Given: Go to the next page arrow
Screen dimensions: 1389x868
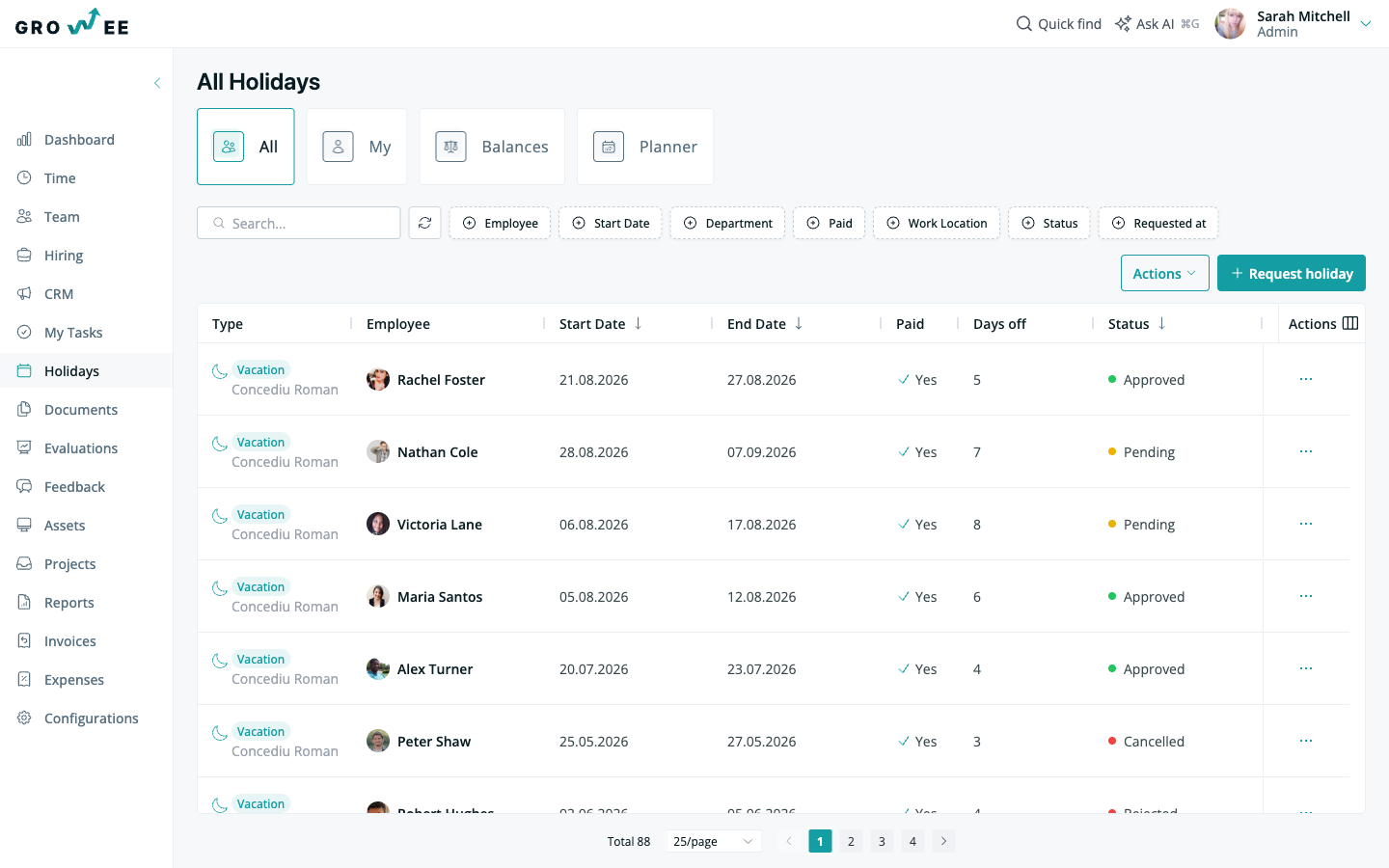Looking at the screenshot, I should 943,841.
